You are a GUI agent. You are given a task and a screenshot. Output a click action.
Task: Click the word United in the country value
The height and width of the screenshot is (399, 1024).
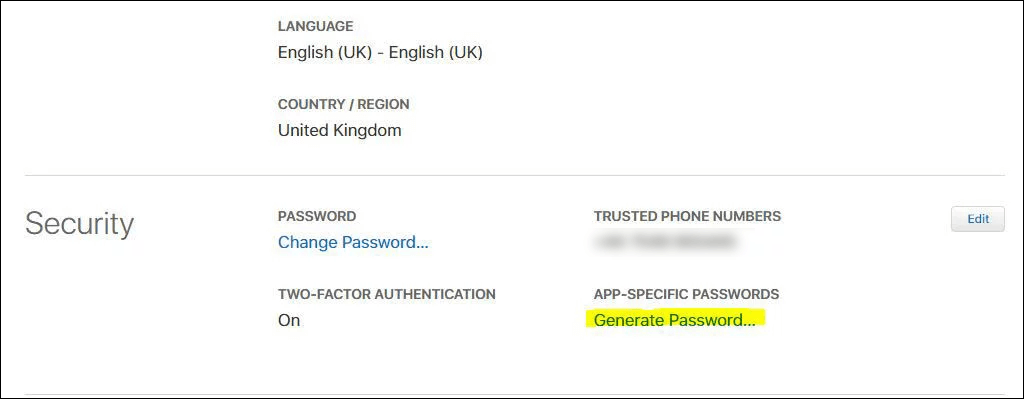302,131
